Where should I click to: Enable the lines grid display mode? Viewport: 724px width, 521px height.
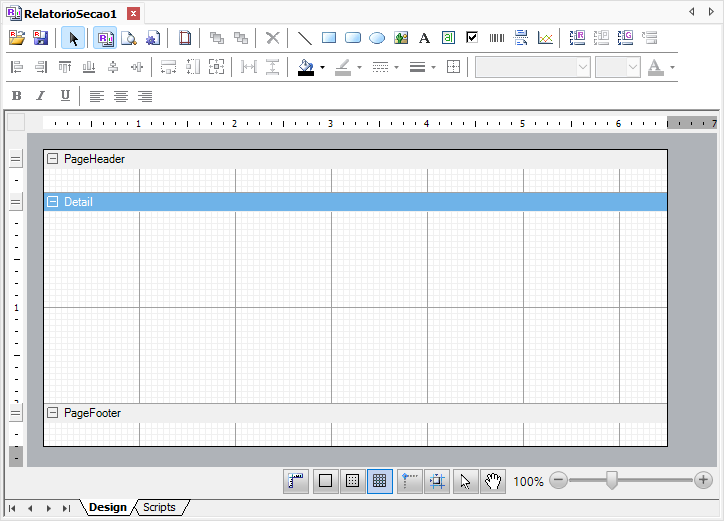point(380,481)
